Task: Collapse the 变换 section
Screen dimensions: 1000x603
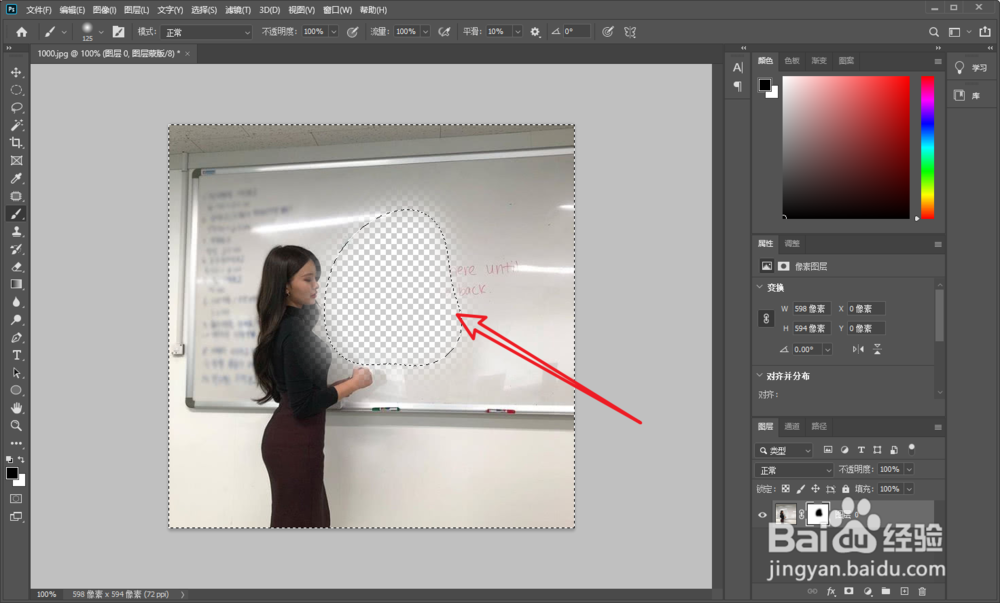Action: click(x=760, y=287)
